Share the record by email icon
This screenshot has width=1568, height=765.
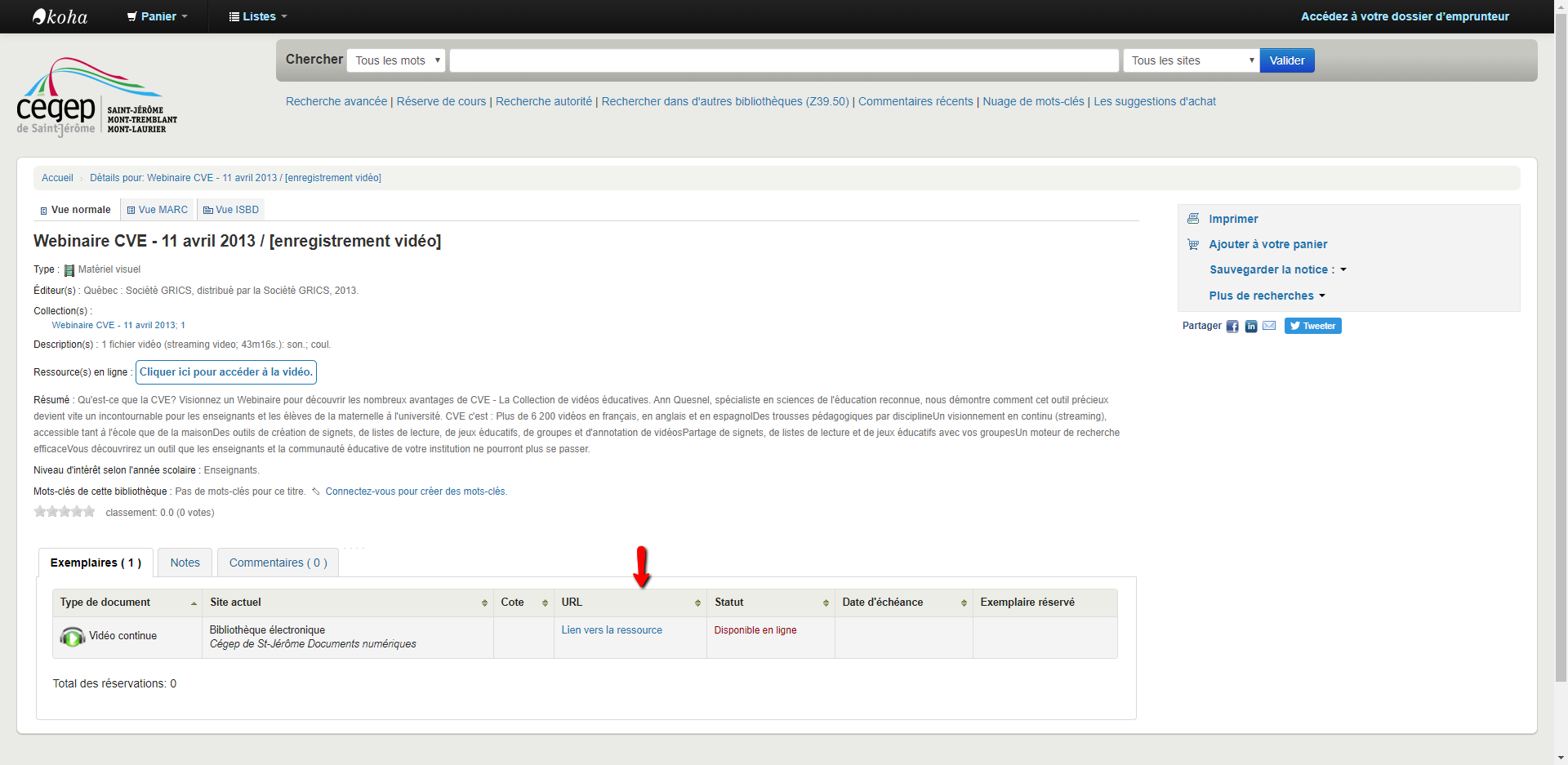pos(1269,326)
